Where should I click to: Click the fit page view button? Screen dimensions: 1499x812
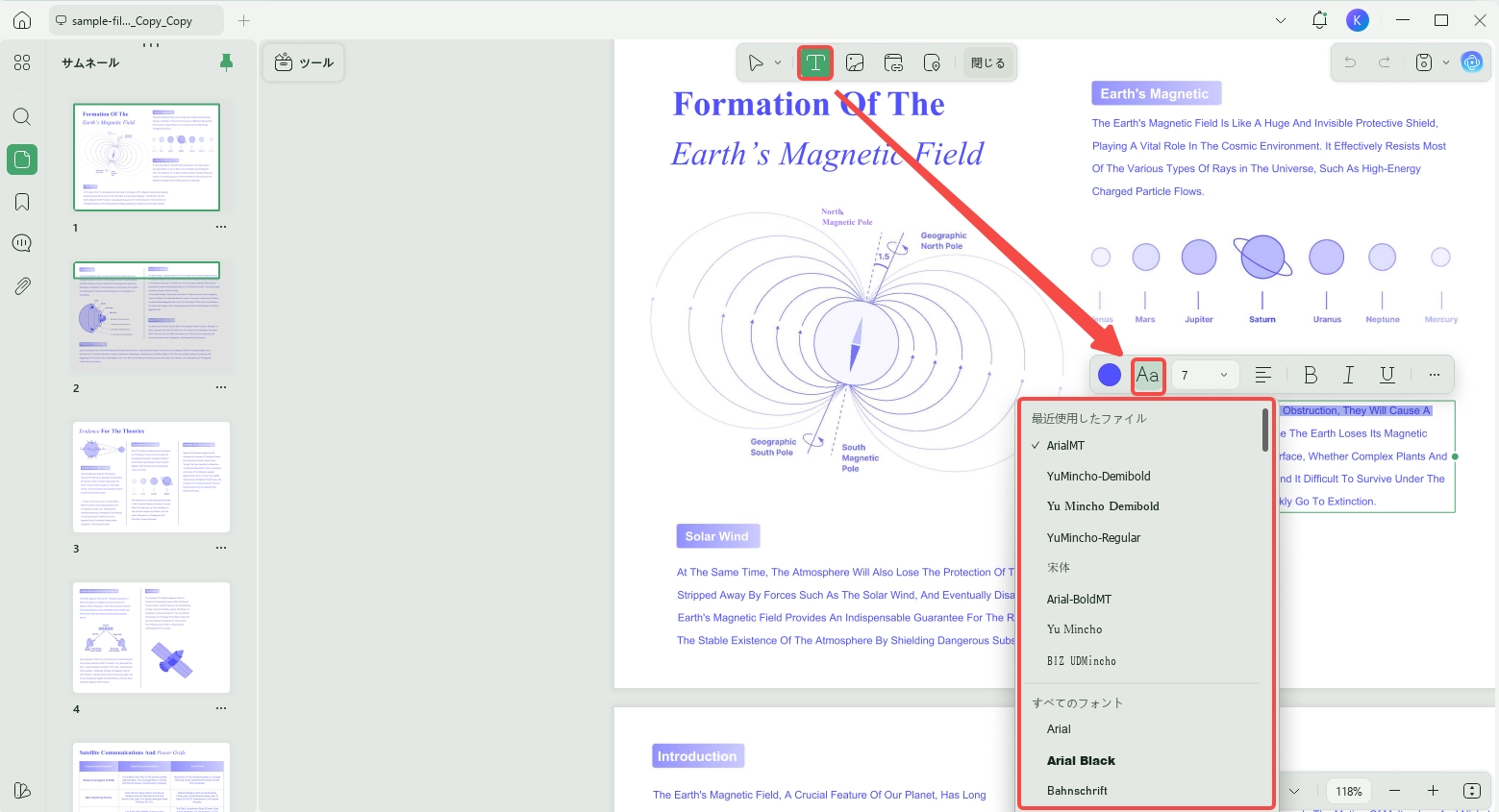[1472, 791]
